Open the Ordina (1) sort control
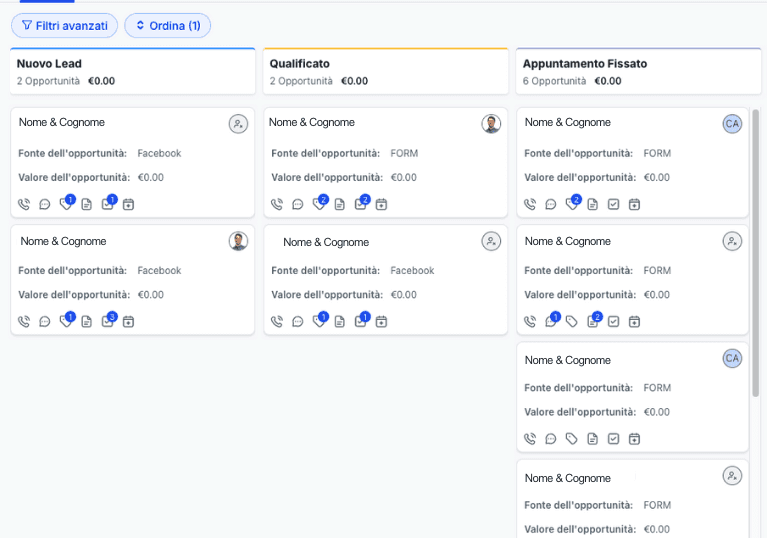Image resolution: width=767 pixels, height=538 pixels. tap(168, 25)
